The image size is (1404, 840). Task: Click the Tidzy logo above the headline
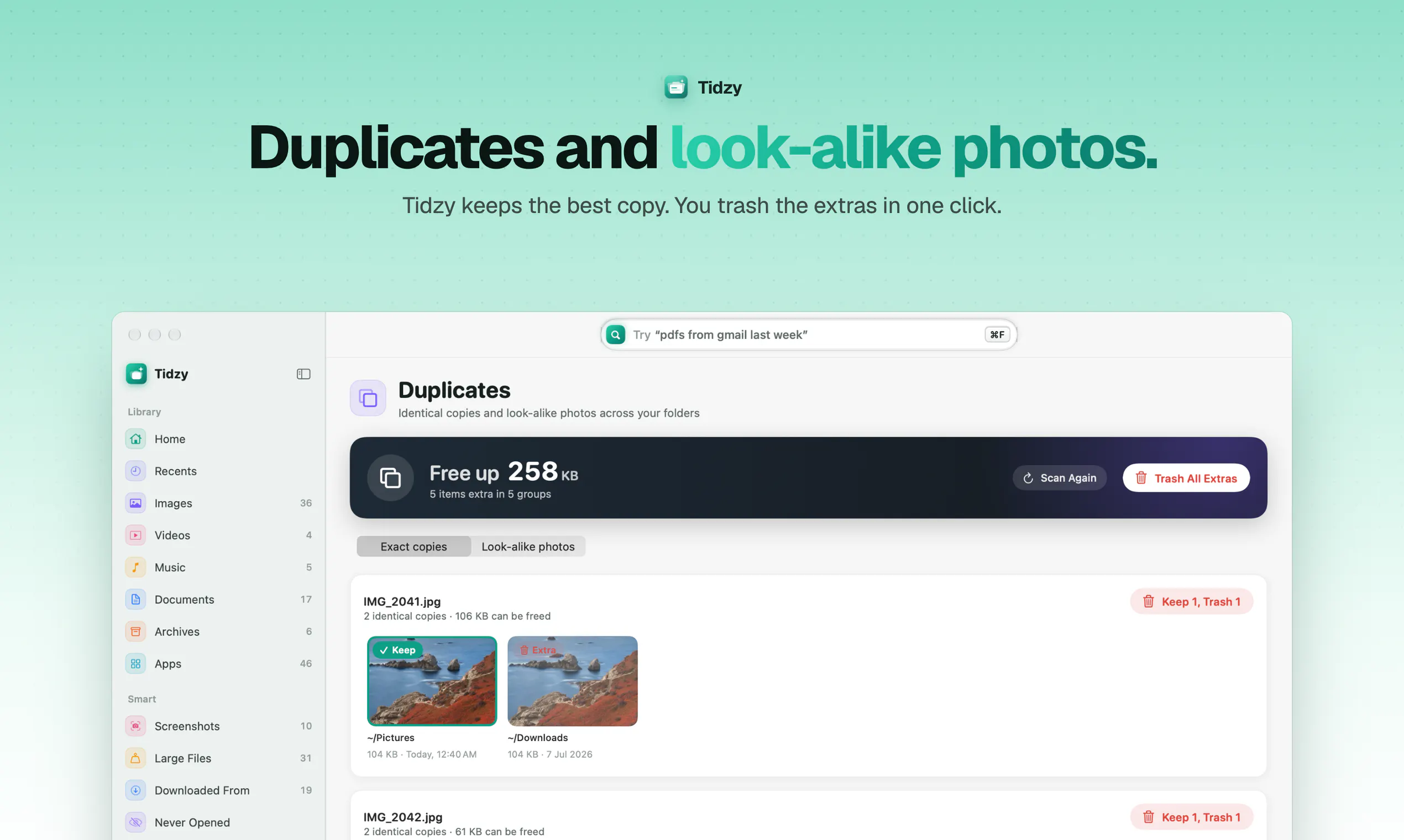pos(676,87)
